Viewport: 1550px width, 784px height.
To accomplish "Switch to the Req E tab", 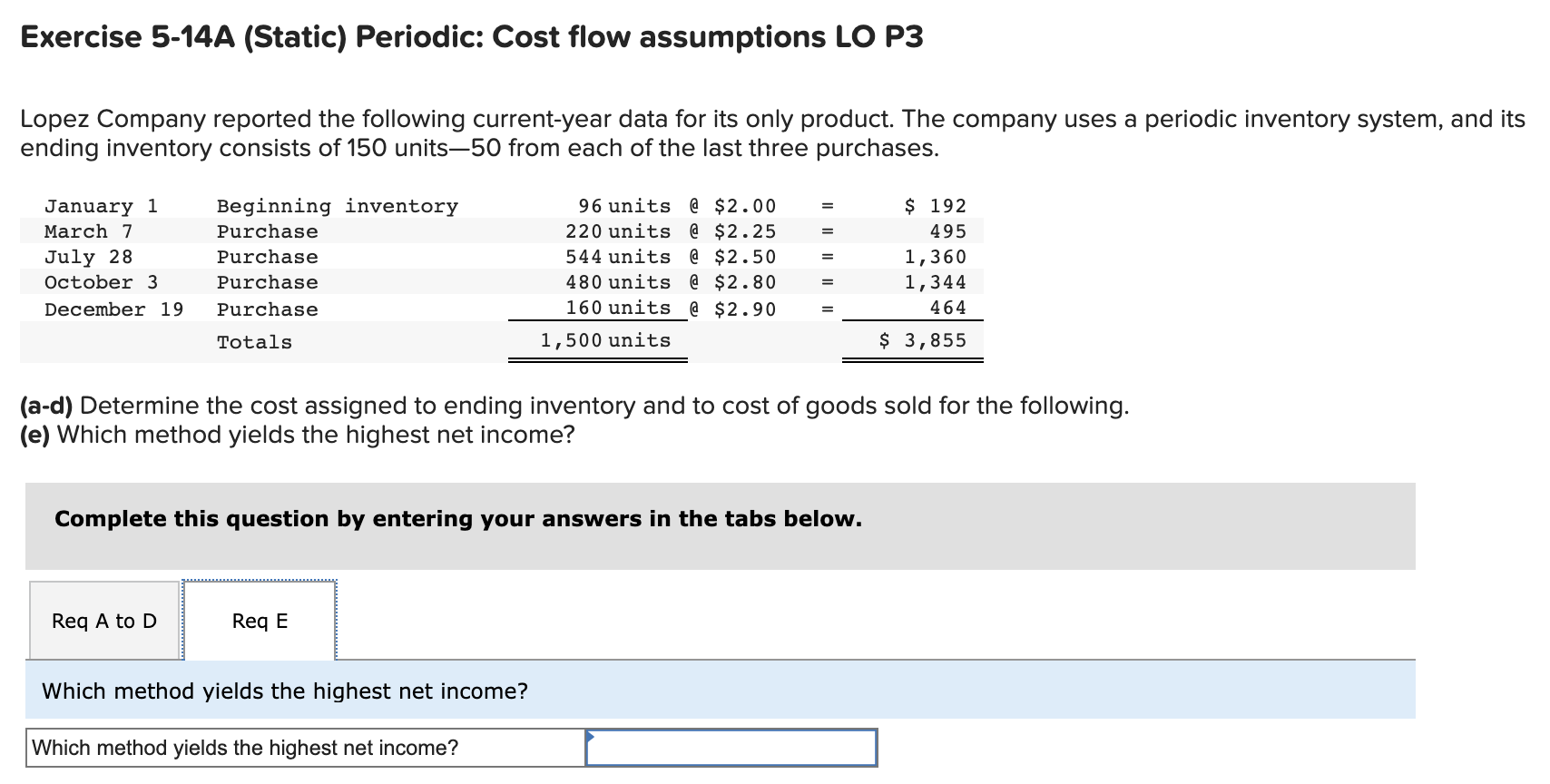I will [259, 621].
